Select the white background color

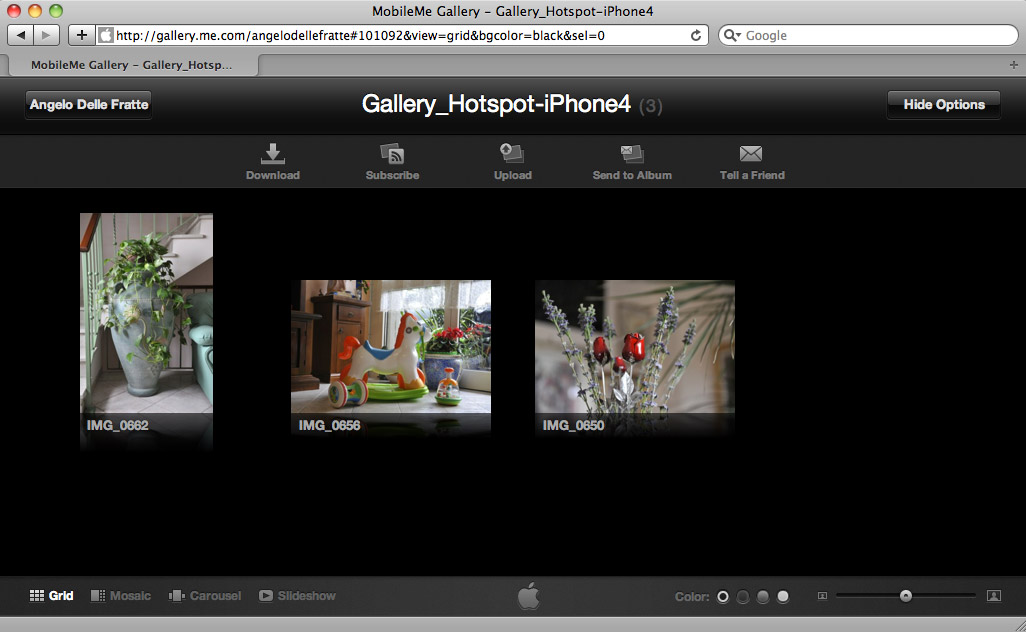pos(783,596)
